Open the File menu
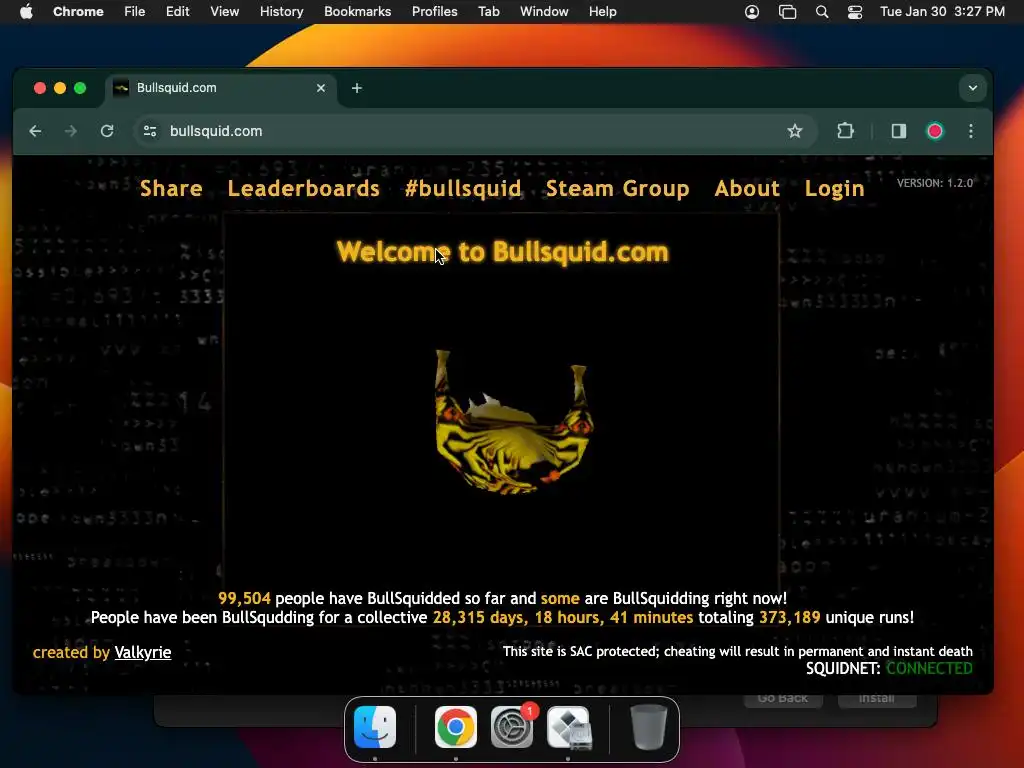This screenshot has width=1024, height=768. coord(135,12)
